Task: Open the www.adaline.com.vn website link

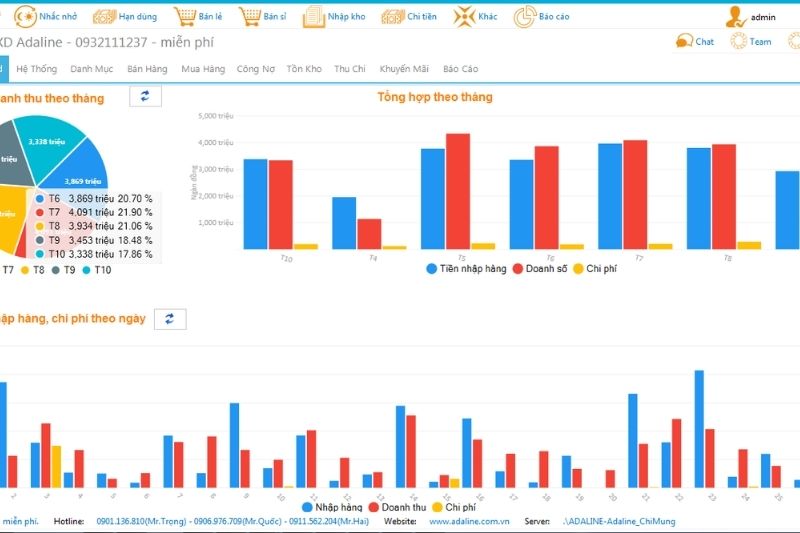Action: [x=470, y=521]
